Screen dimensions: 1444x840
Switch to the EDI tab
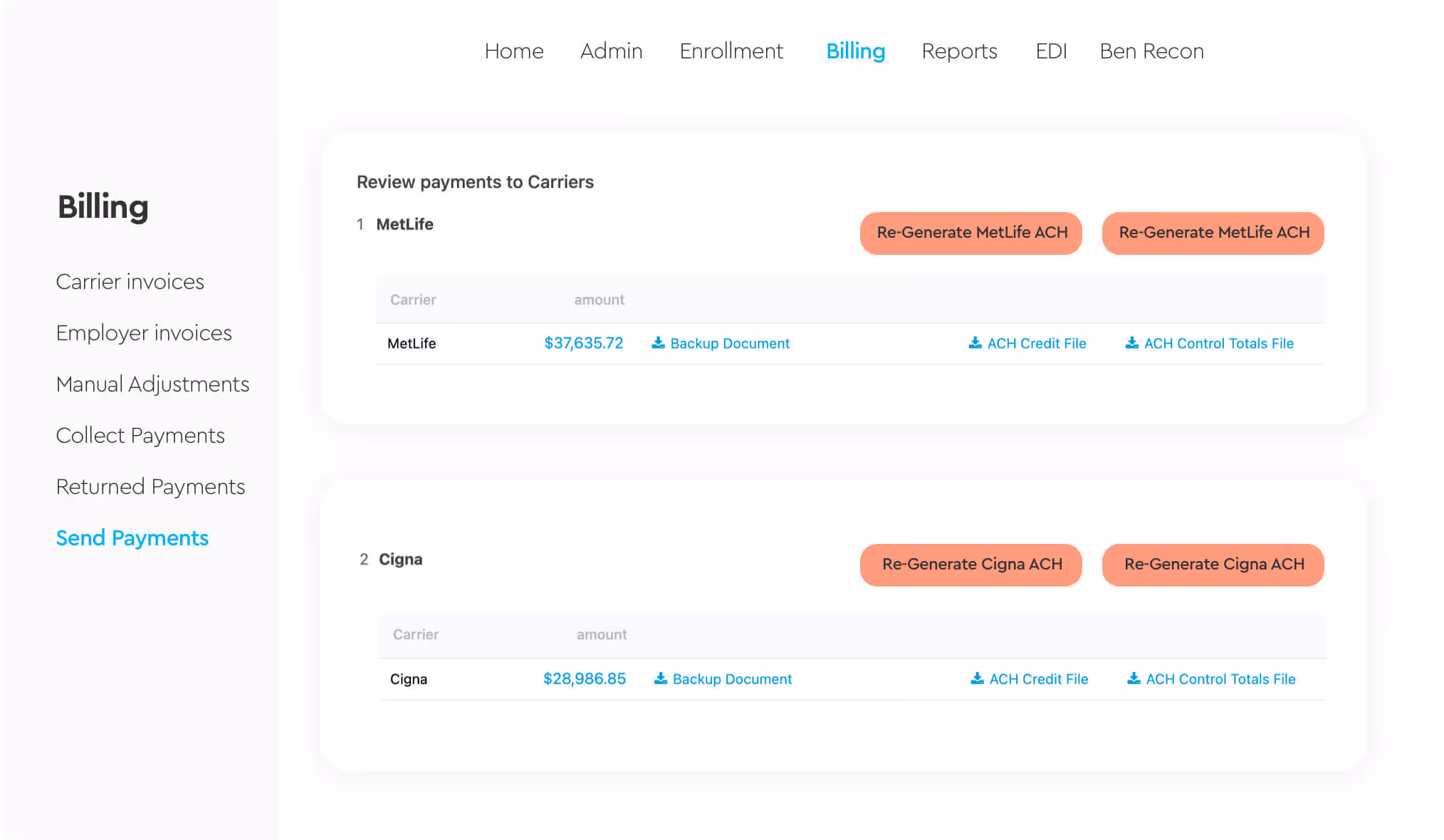pyautogui.click(x=1051, y=51)
